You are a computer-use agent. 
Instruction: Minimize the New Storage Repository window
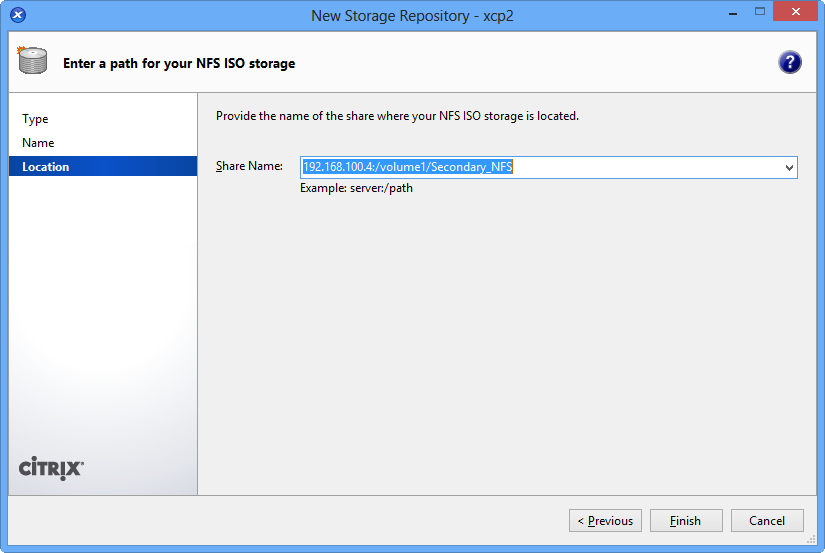(727, 13)
